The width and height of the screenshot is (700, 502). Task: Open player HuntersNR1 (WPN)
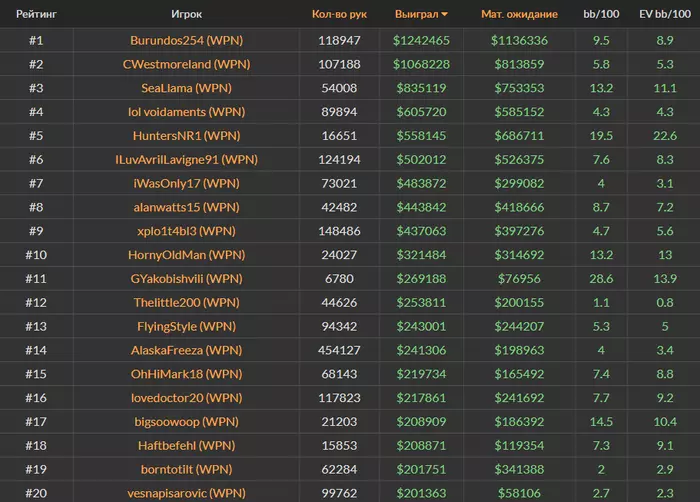187,136
